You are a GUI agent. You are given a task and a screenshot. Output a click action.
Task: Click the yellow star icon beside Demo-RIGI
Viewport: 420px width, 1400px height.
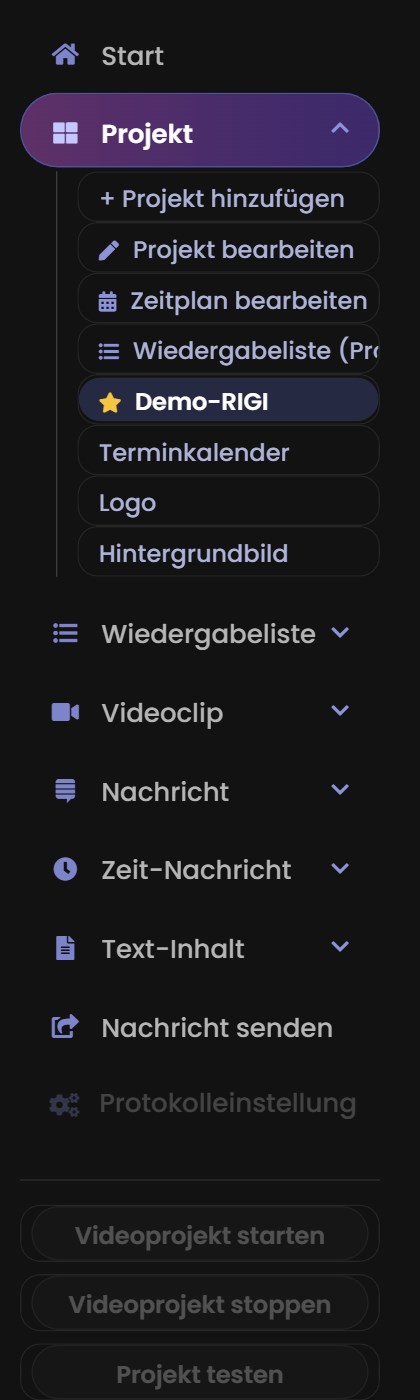(110, 402)
